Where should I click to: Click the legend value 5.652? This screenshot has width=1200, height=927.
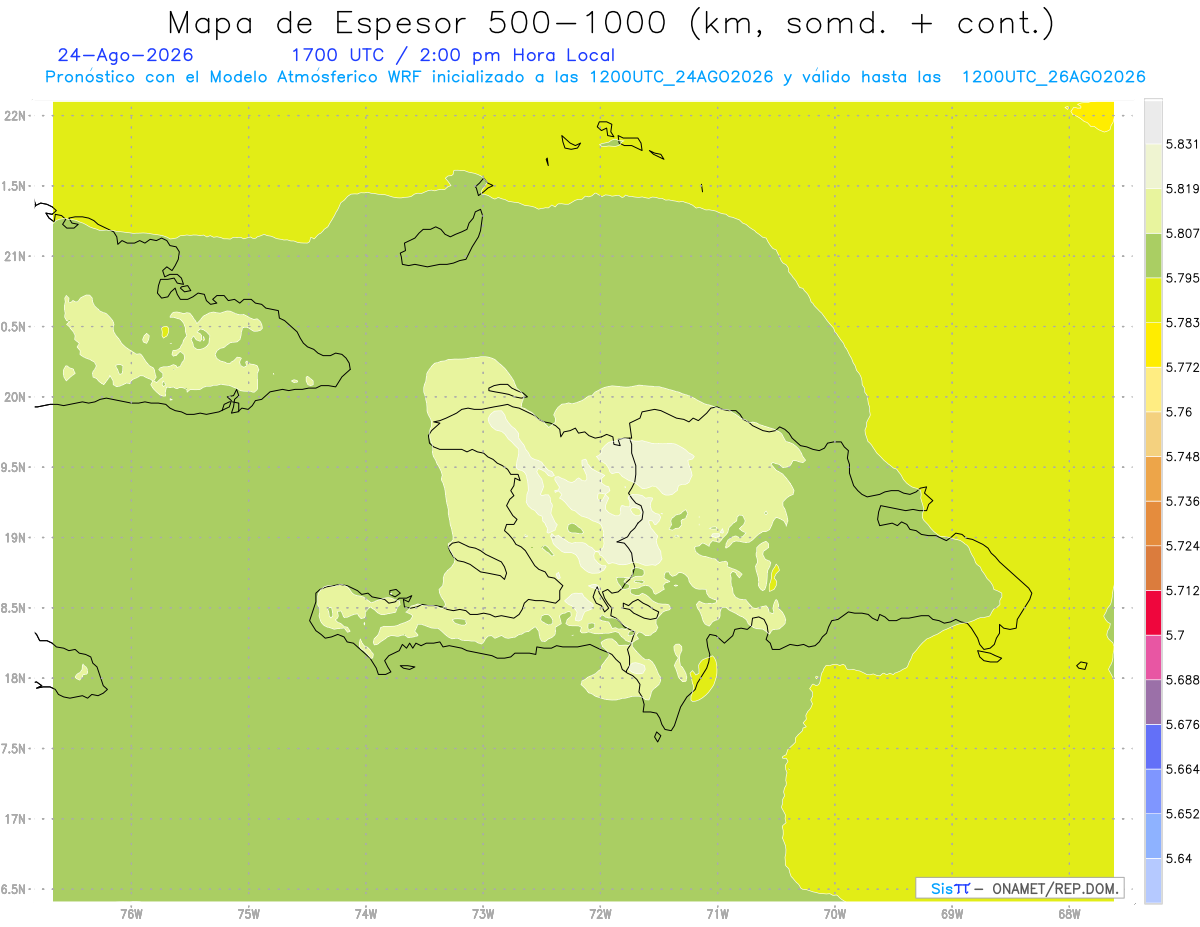pos(1183,813)
